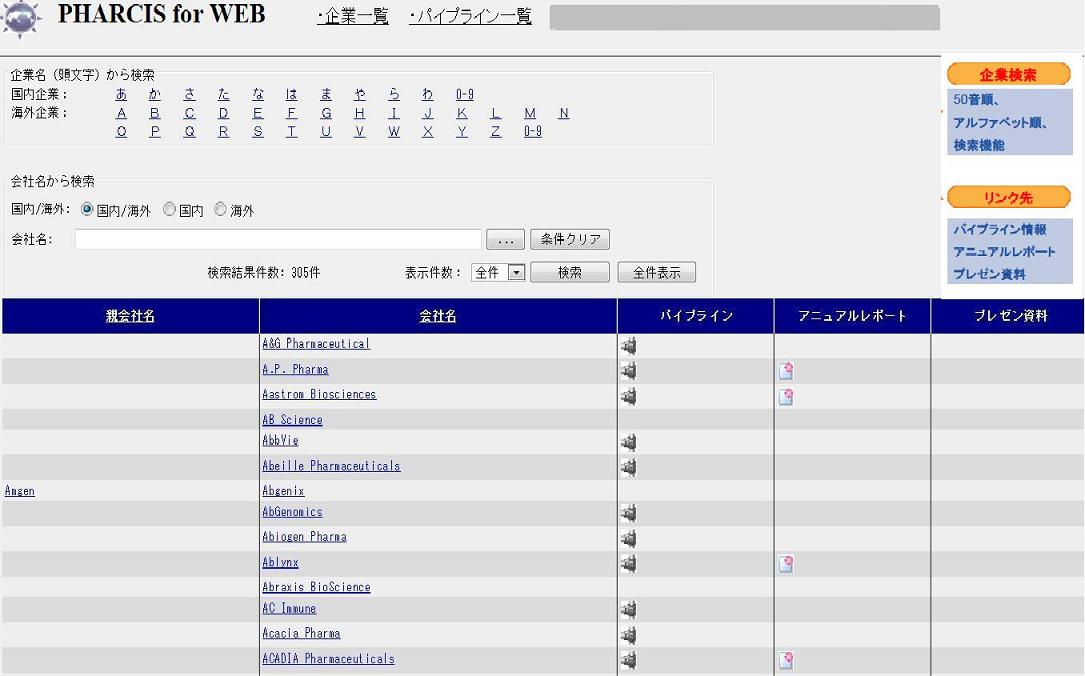Open pipeline icon for A.P. Pharma
The image size is (1085, 676).
click(628, 371)
